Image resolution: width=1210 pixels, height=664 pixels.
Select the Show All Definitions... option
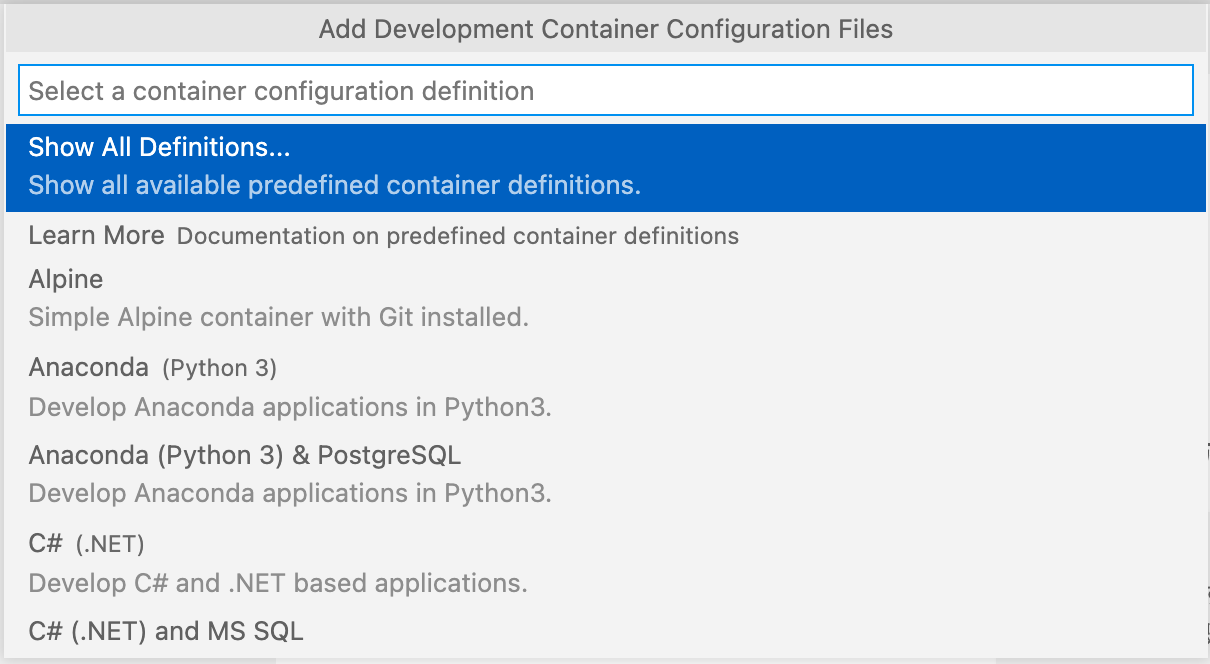point(159,147)
